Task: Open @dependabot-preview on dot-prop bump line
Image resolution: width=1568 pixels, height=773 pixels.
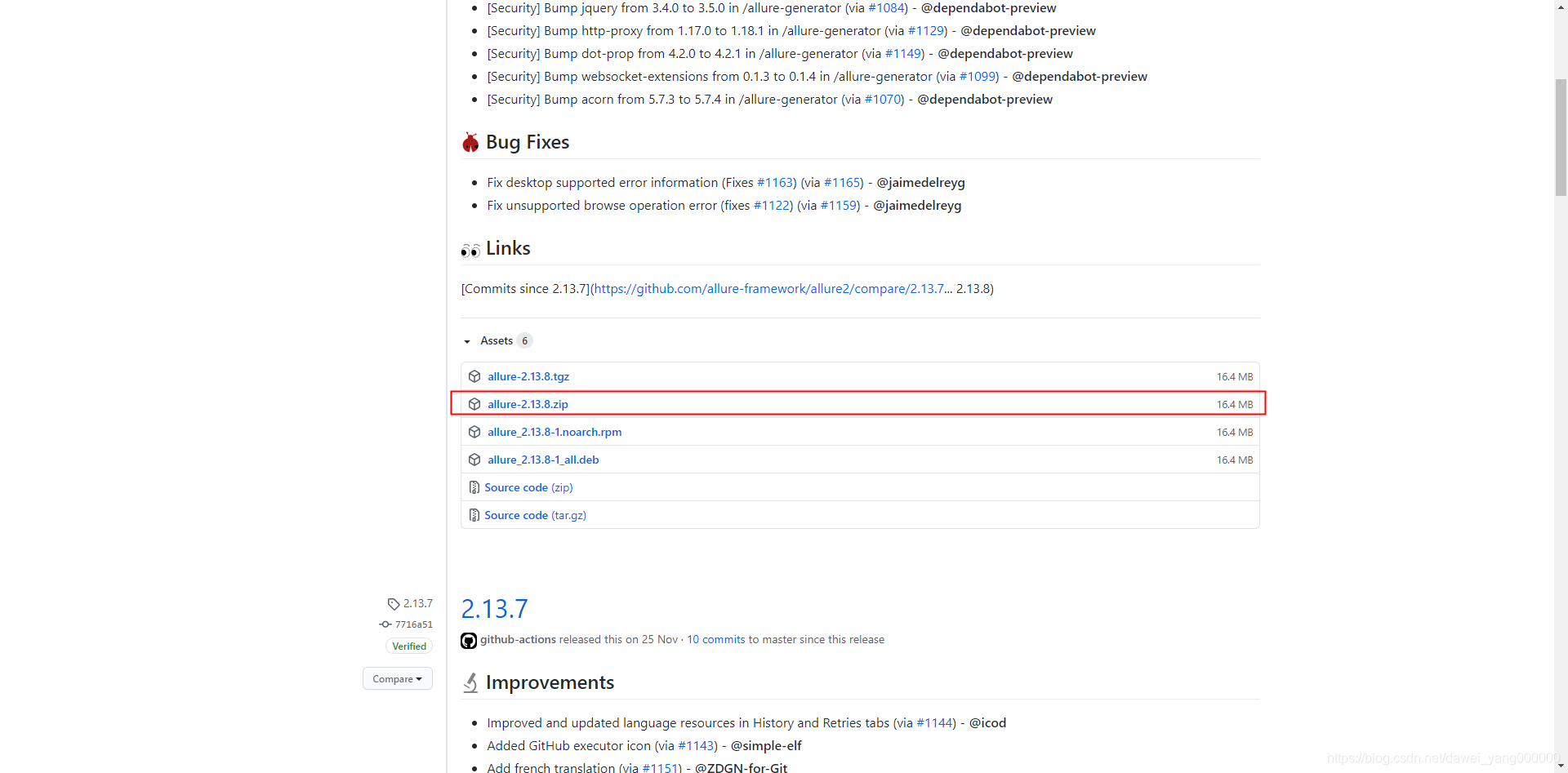Action: click(1005, 53)
